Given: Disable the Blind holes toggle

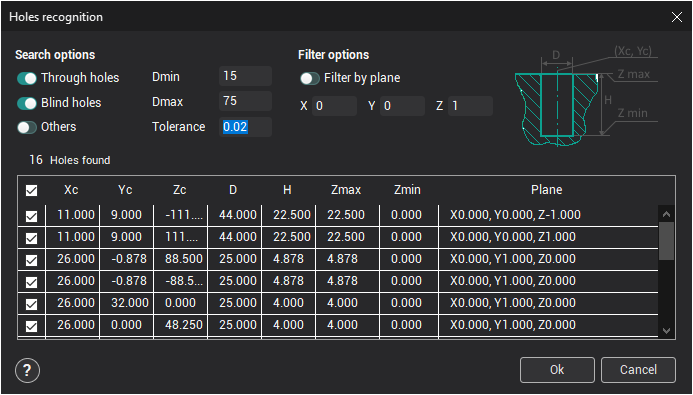Looking at the screenshot, I should click(x=27, y=103).
